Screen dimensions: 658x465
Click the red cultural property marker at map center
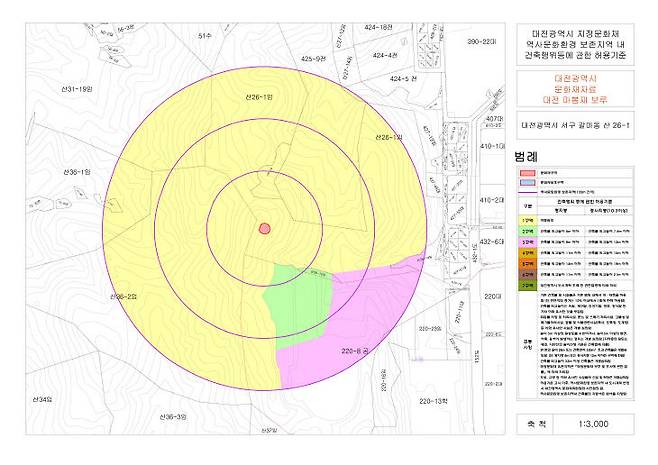point(266,228)
